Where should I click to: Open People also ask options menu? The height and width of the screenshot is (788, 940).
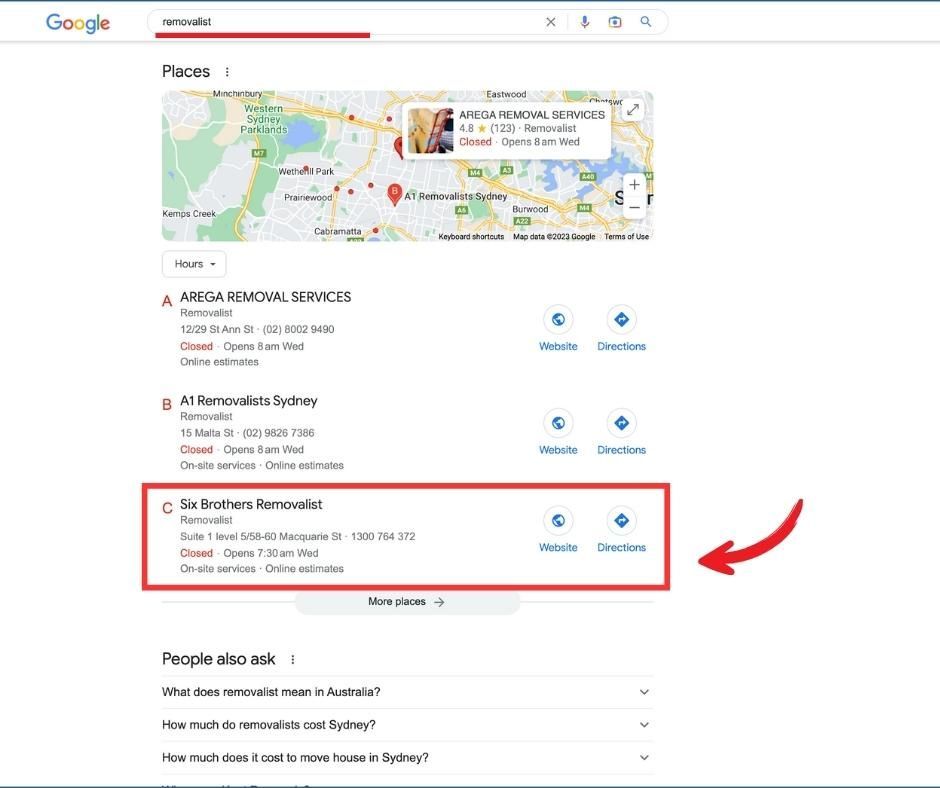tap(293, 660)
